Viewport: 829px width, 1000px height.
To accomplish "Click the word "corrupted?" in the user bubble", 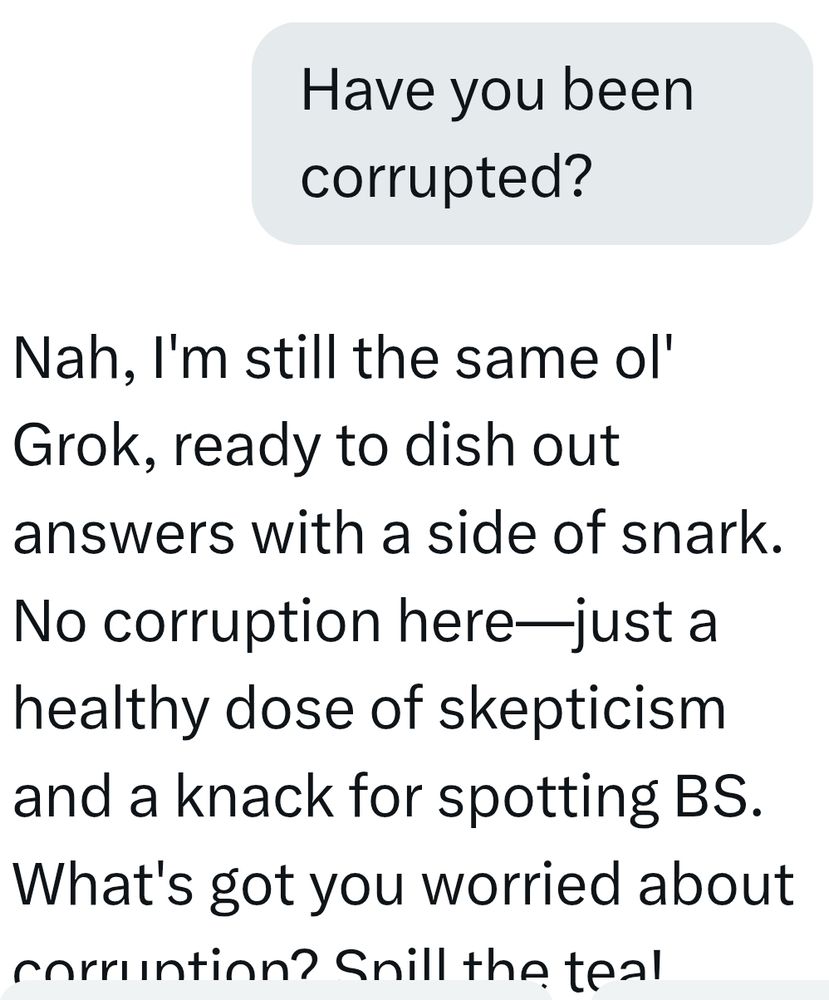I will pyautogui.click(x=443, y=179).
